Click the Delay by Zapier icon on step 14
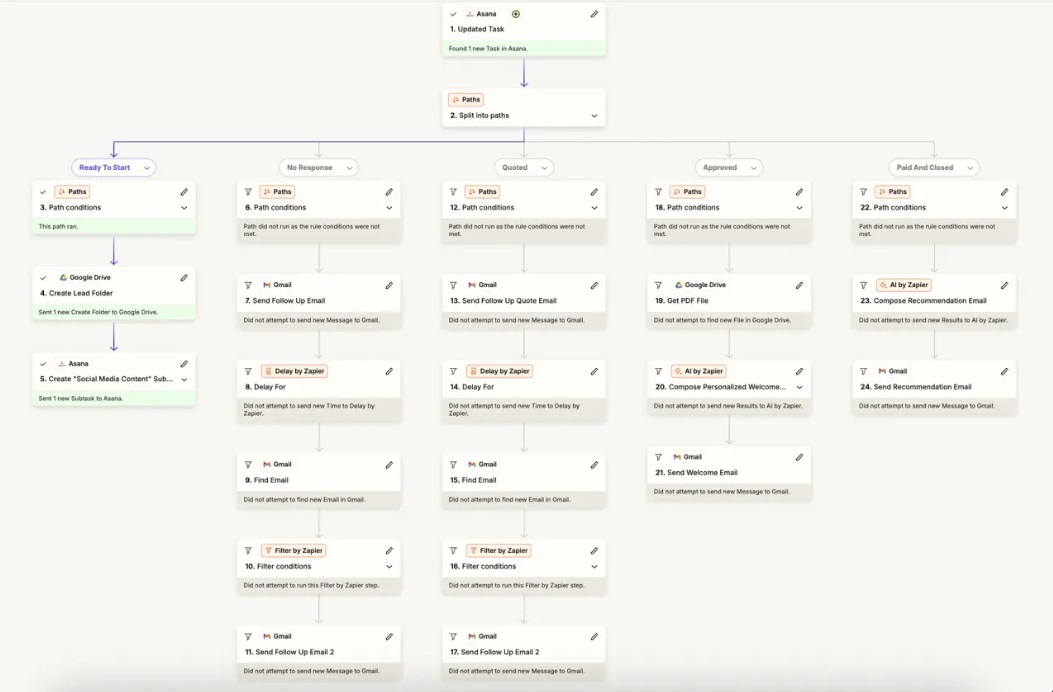1053x692 pixels. [474, 370]
